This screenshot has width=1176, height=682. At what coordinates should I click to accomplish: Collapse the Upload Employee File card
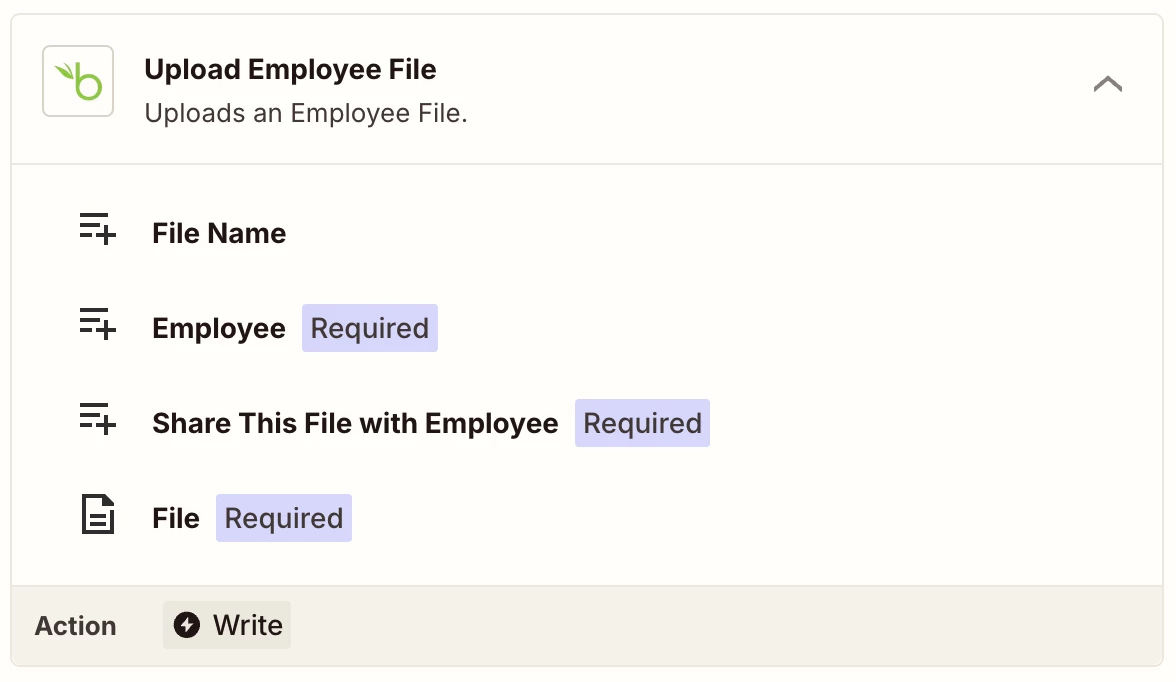(x=1107, y=84)
